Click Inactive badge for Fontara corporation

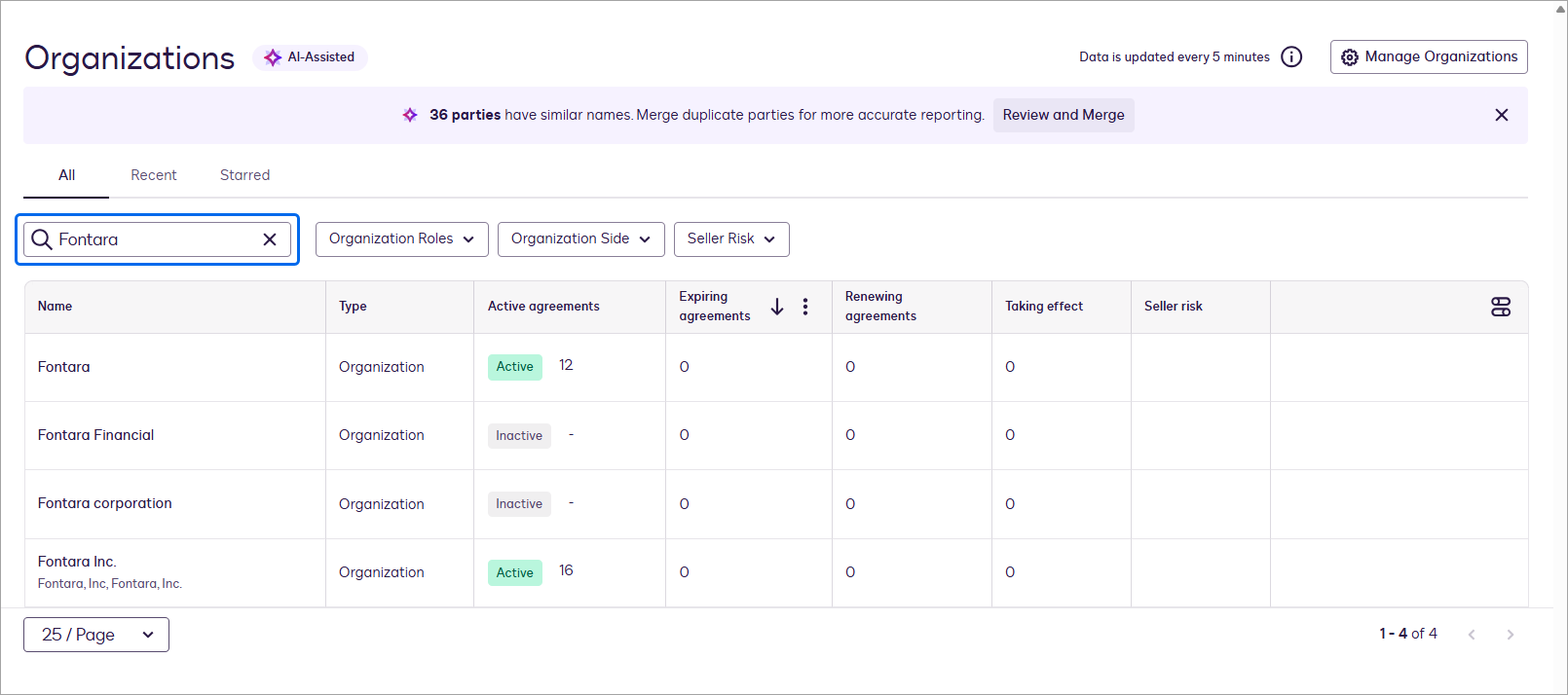519,503
